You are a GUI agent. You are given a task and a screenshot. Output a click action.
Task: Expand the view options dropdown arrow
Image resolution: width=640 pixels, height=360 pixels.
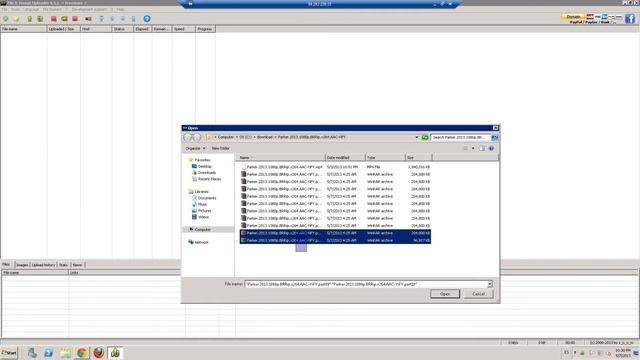[473, 149]
